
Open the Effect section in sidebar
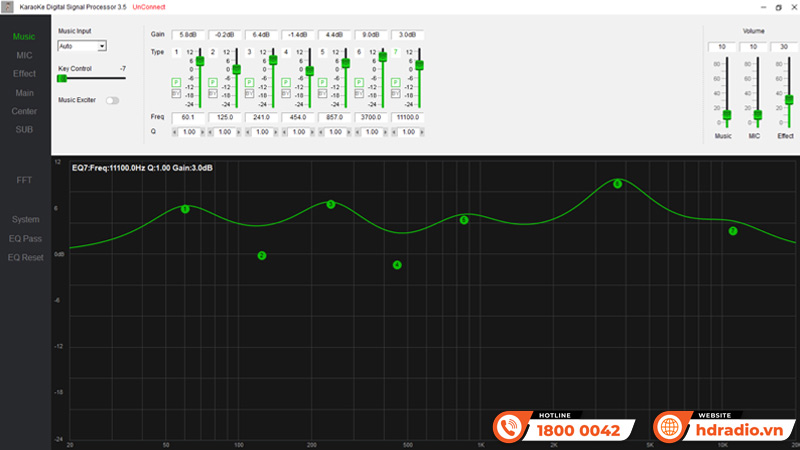[24, 74]
